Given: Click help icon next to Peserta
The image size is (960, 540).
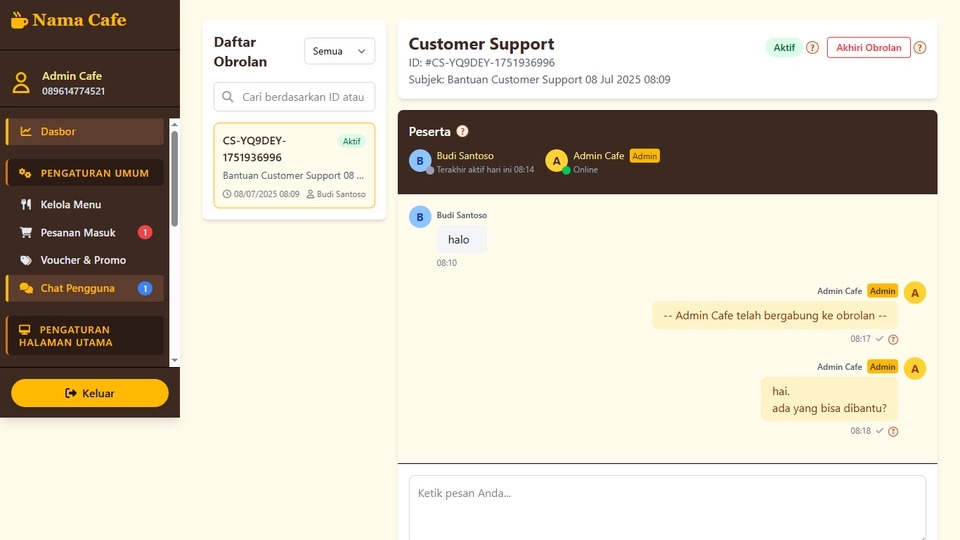Looking at the screenshot, I should pyautogui.click(x=462, y=131).
